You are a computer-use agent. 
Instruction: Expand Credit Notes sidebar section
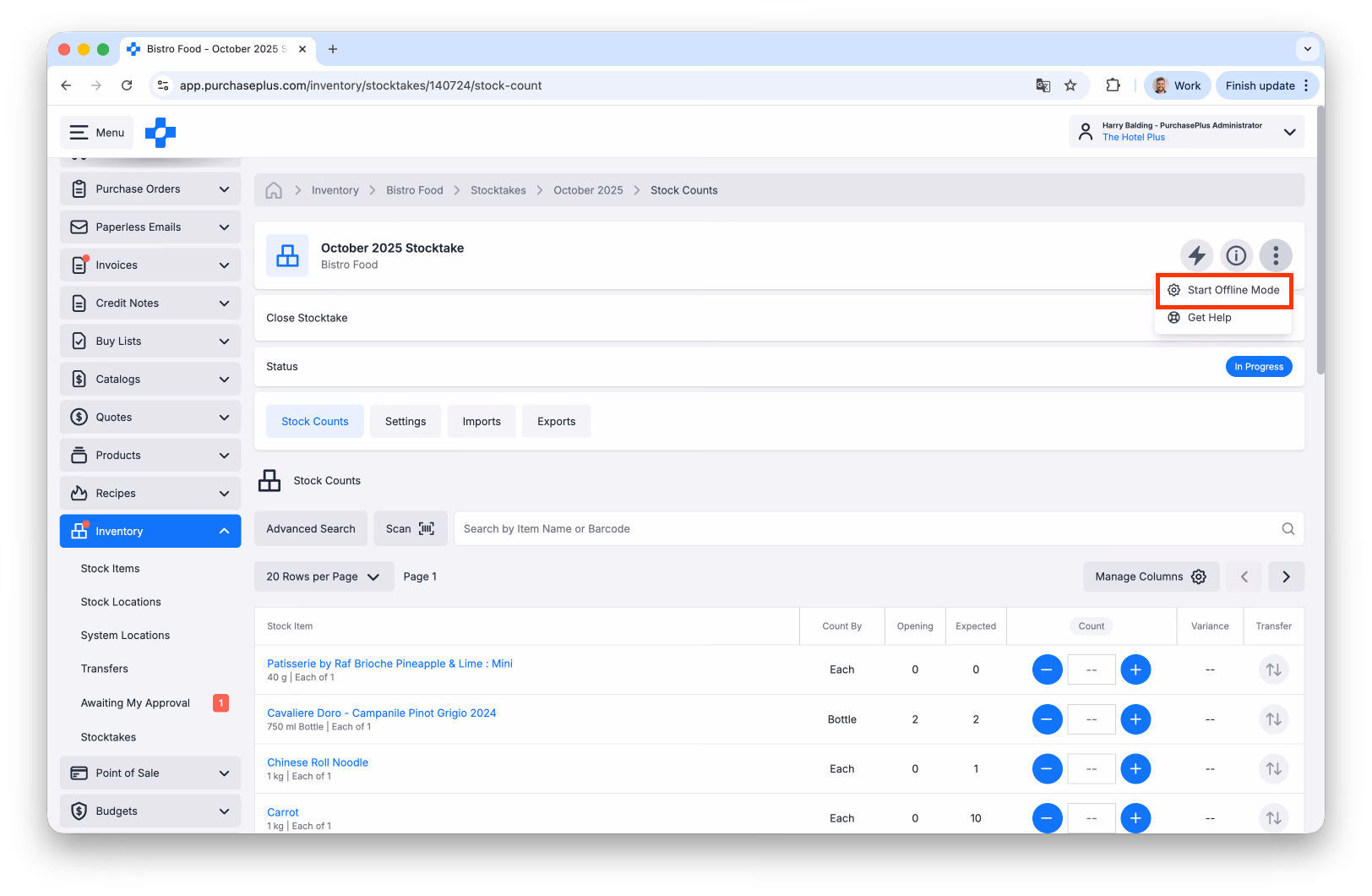pos(150,303)
